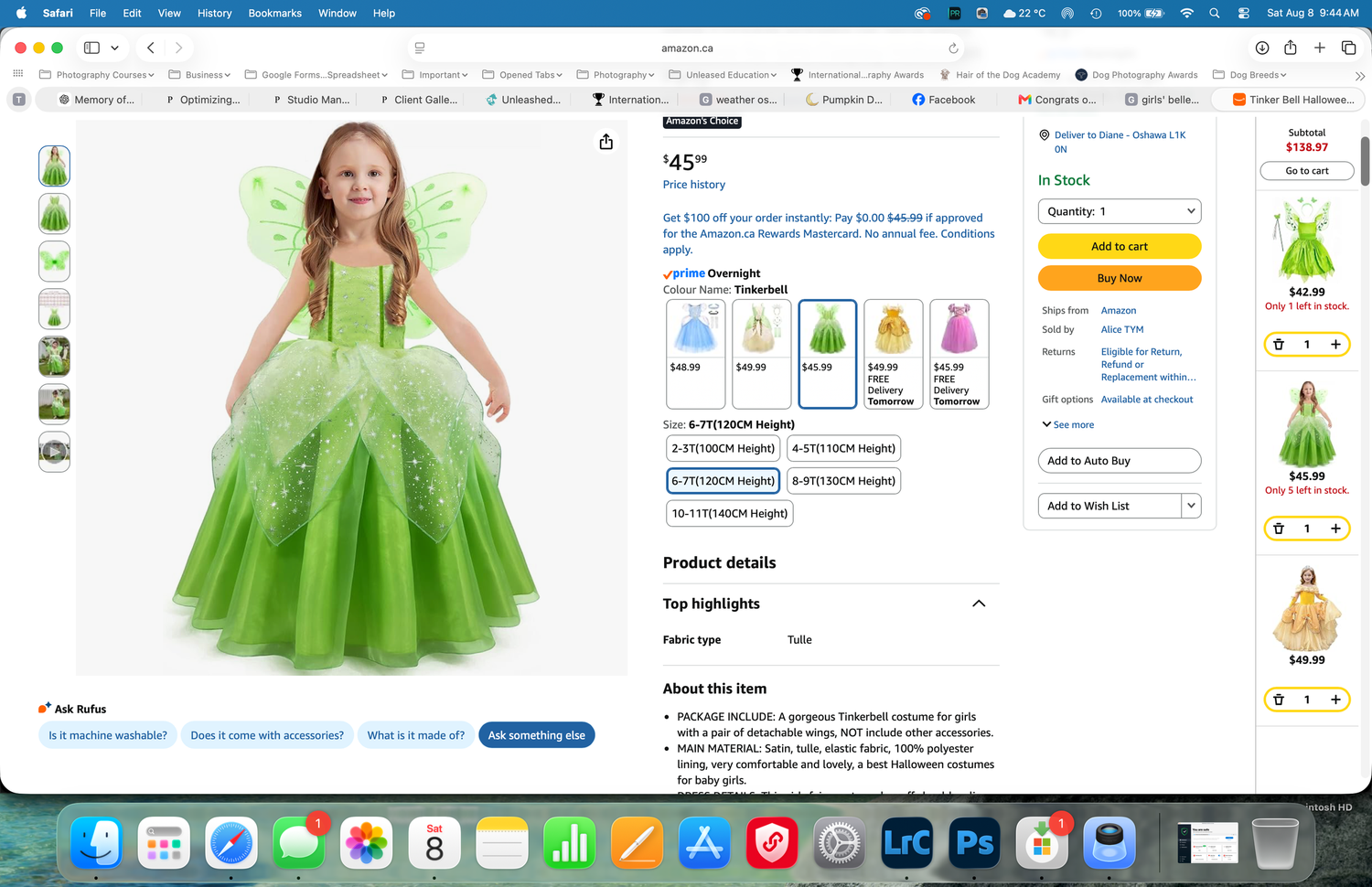The height and width of the screenshot is (887, 1372).
Task: Open the File menu
Action: [98, 13]
